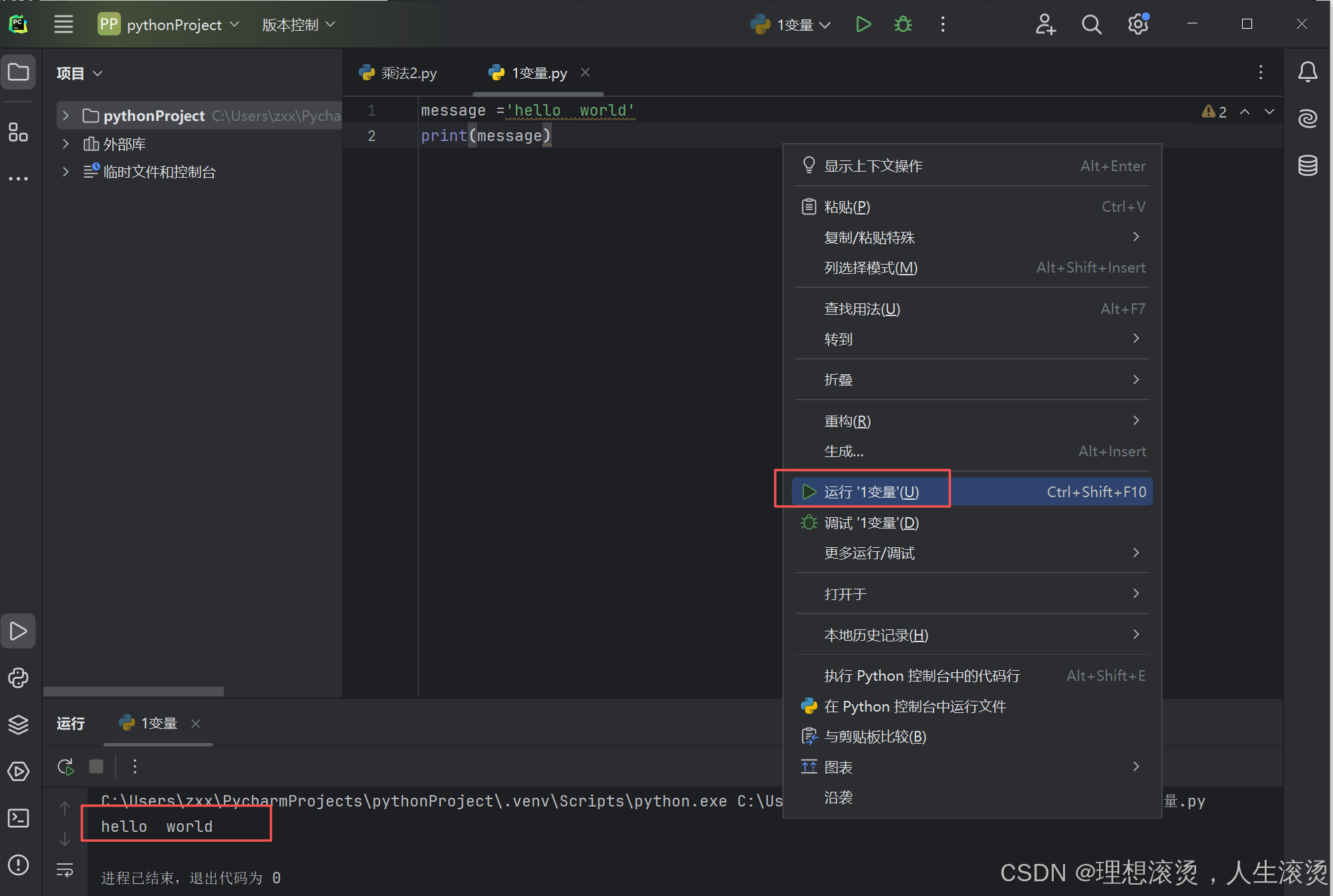Click the project tree horizontal scrollbar
This screenshot has width=1333, height=896.
pos(134,692)
